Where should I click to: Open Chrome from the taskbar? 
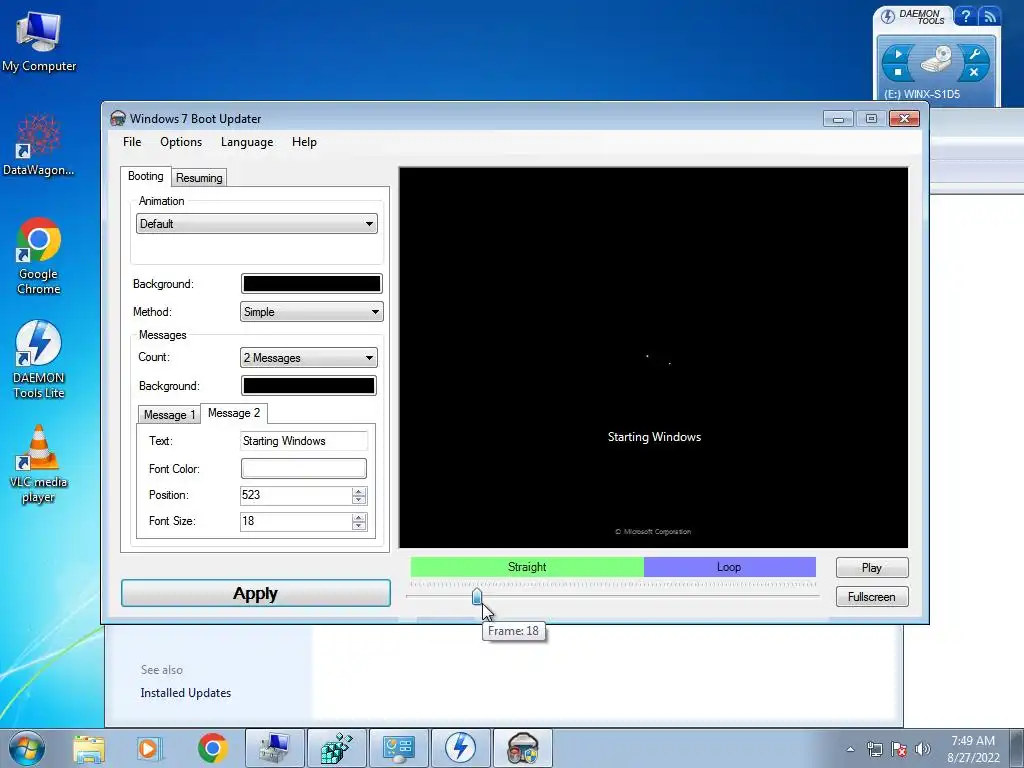point(212,748)
